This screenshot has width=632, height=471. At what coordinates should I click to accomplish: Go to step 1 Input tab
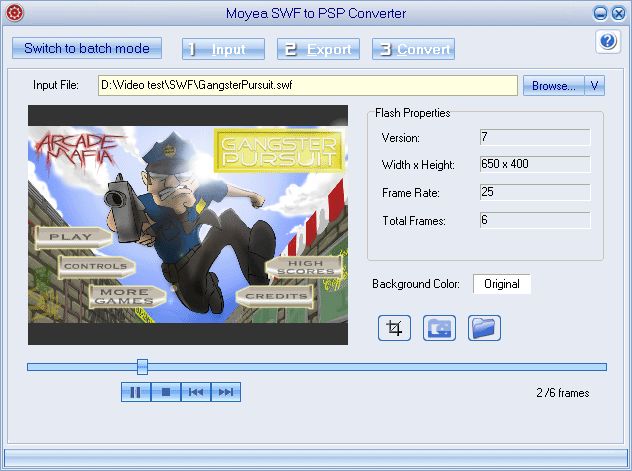coord(223,49)
